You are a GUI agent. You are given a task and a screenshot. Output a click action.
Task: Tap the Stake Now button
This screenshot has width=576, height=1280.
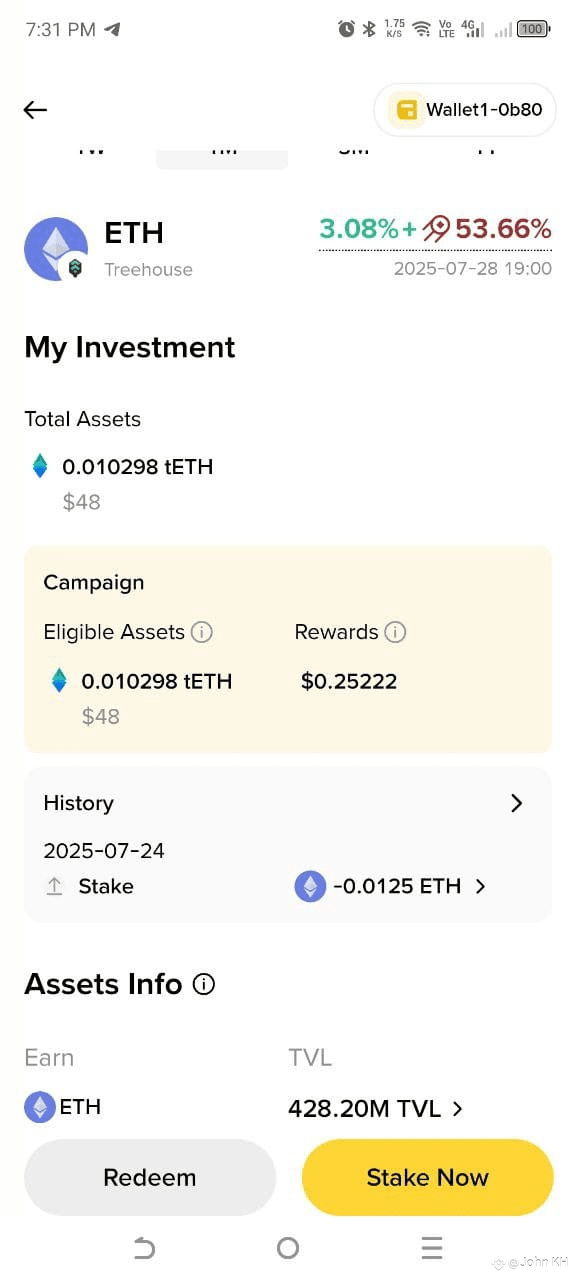(427, 1177)
